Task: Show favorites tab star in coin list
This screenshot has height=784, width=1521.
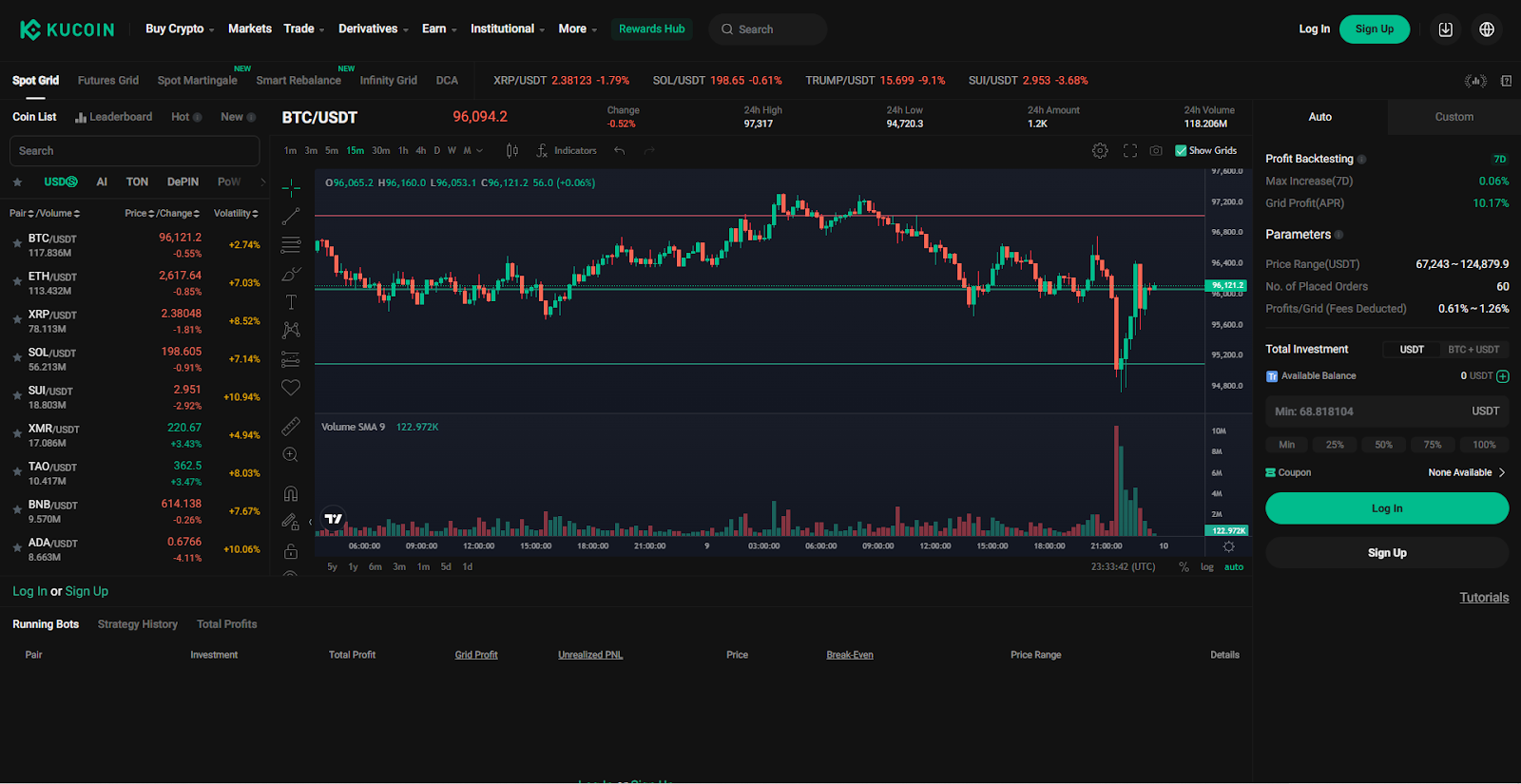Action: click(x=17, y=182)
